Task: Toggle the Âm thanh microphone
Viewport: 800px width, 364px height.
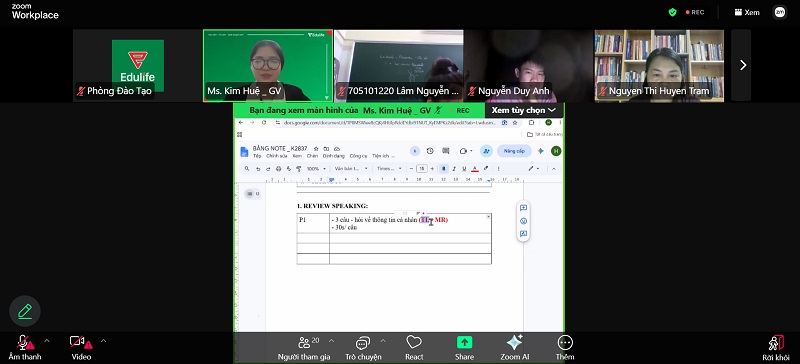Action: point(24,347)
